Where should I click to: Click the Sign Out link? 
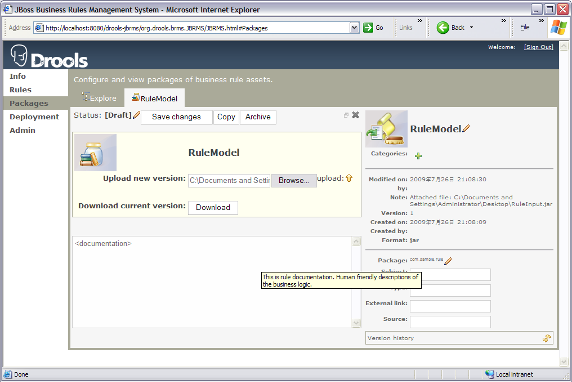pyautogui.click(x=539, y=47)
